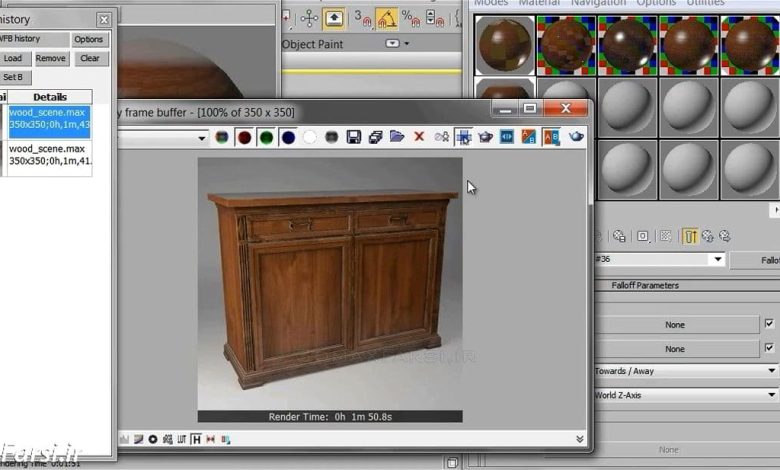780x470 pixels.
Task: Switch to RGB color channel in VFB
Action: click(222, 137)
